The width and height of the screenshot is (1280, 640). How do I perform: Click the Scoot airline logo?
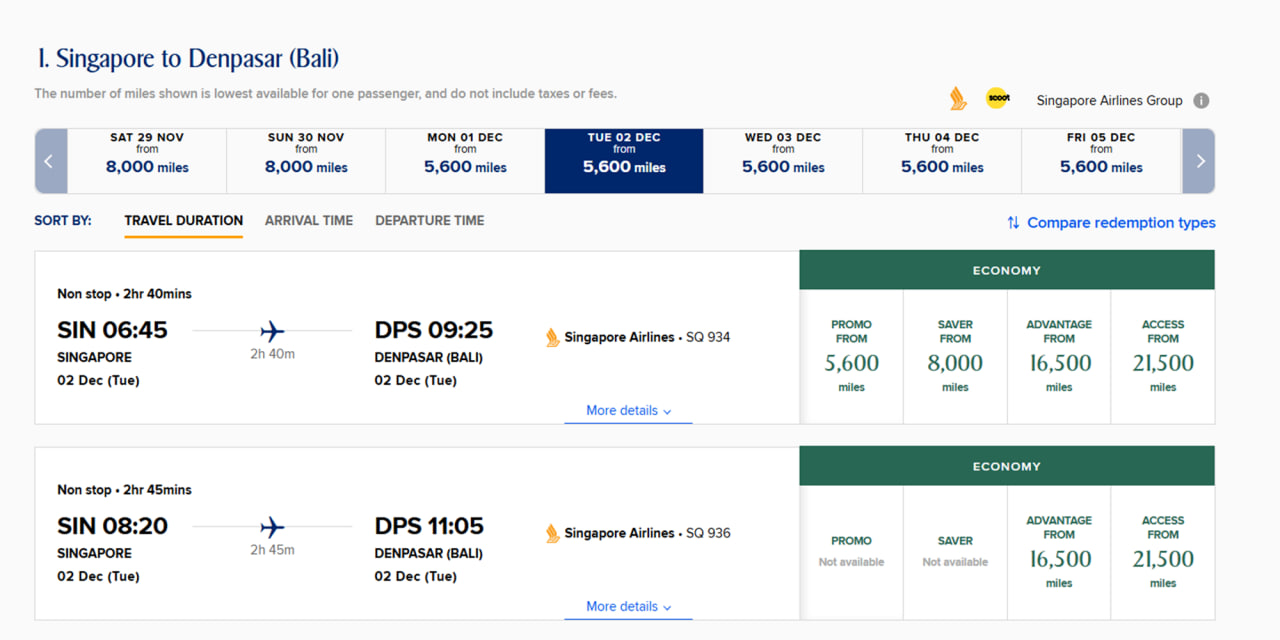pyautogui.click(x=997, y=99)
